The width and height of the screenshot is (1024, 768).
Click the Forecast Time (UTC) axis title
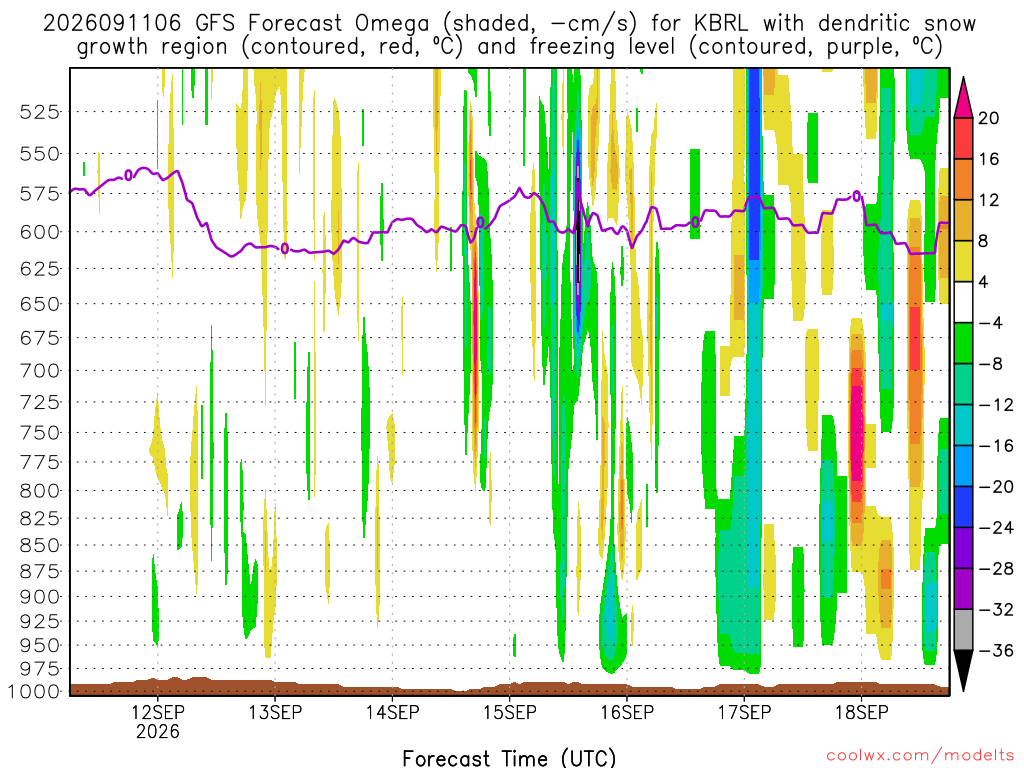509,758
